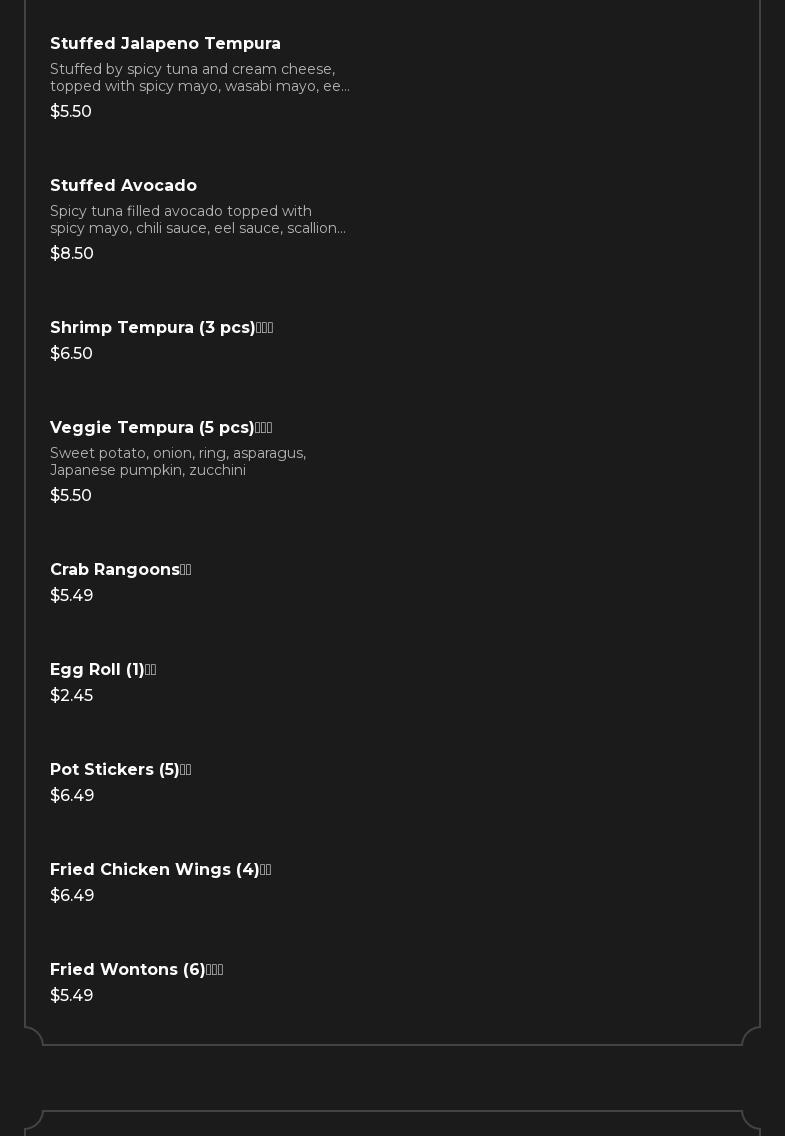Expand the truncated Stuffed Avocado description

[x=198, y=220]
